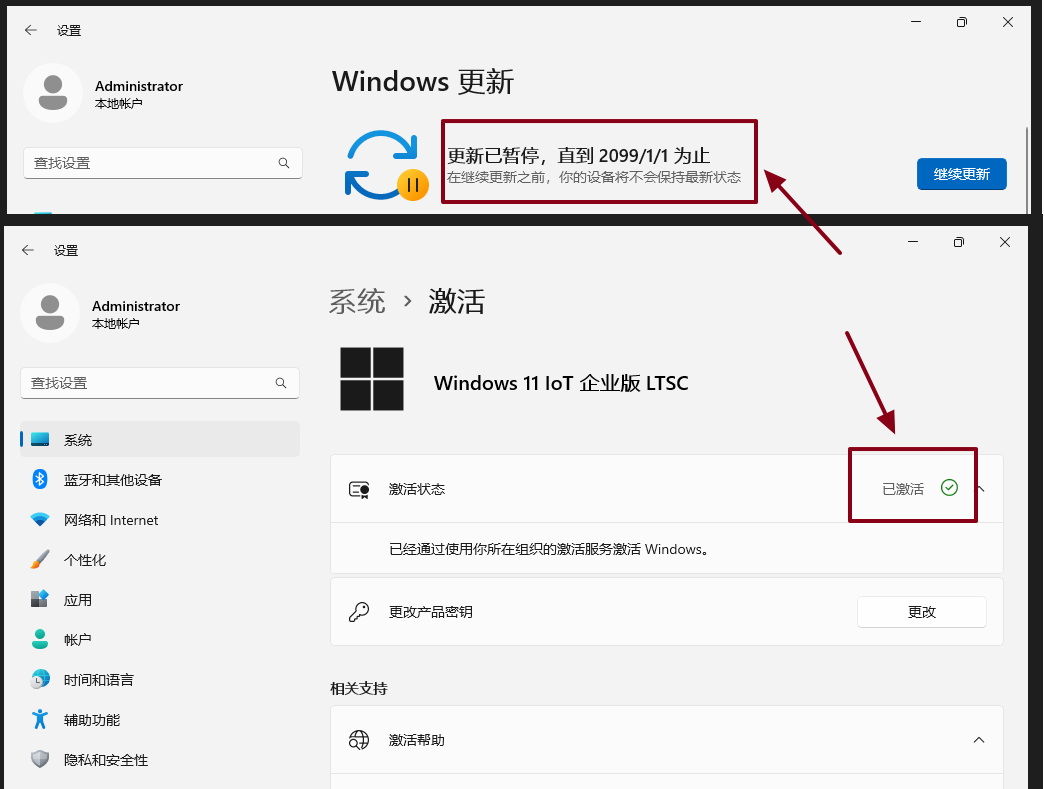
Task: Collapse the 激活状态 section chevron
Action: 981,489
